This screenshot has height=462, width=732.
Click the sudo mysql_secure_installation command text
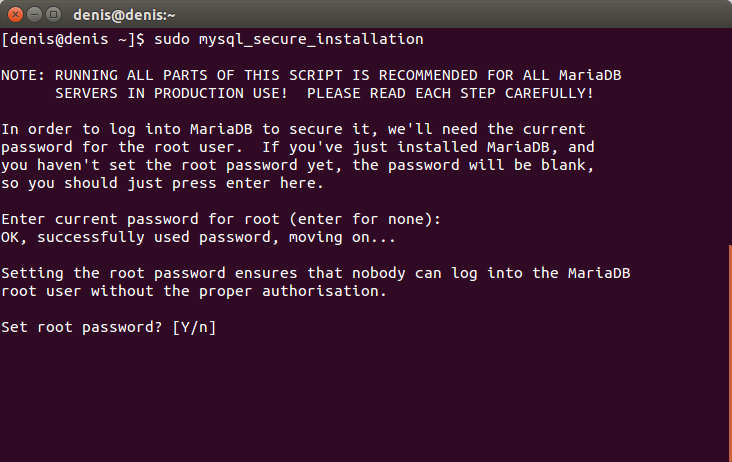289,39
